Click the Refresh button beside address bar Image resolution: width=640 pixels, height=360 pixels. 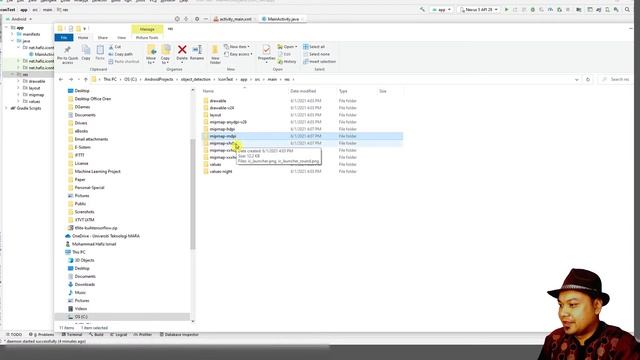[588, 80]
